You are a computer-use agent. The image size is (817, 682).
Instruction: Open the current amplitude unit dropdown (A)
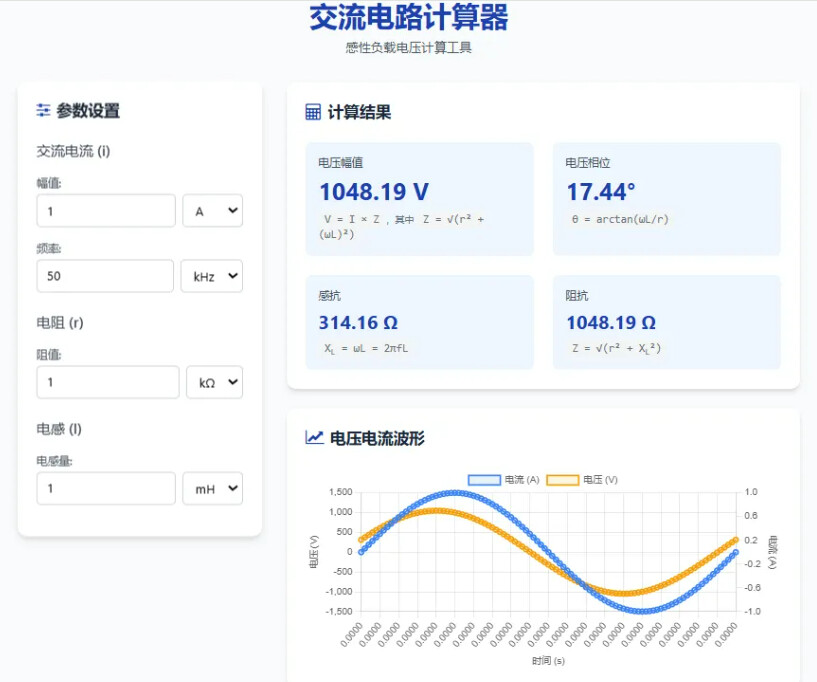click(x=212, y=211)
